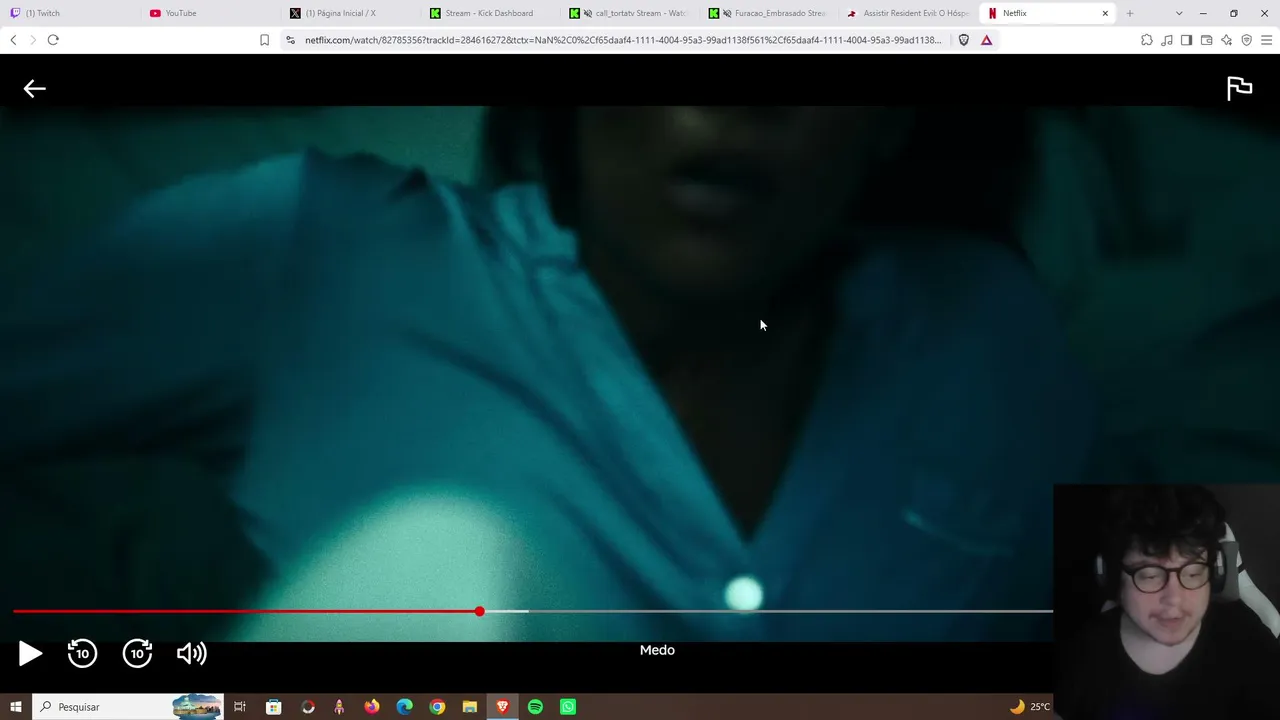This screenshot has width=1280, height=720.
Task: Launch Google Chrome from taskbar
Action: click(437, 707)
